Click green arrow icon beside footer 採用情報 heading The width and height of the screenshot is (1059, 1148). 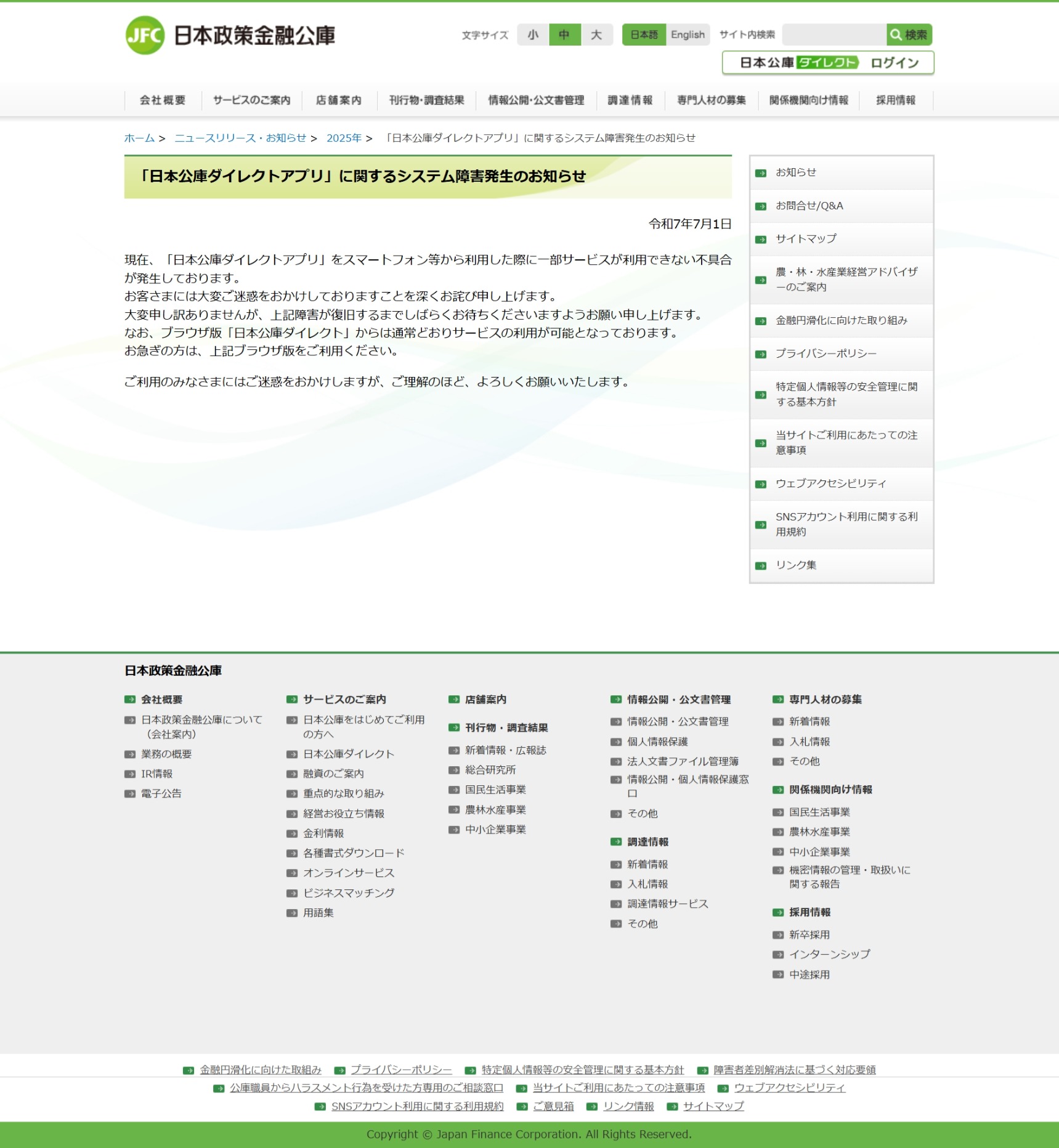pos(778,912)
